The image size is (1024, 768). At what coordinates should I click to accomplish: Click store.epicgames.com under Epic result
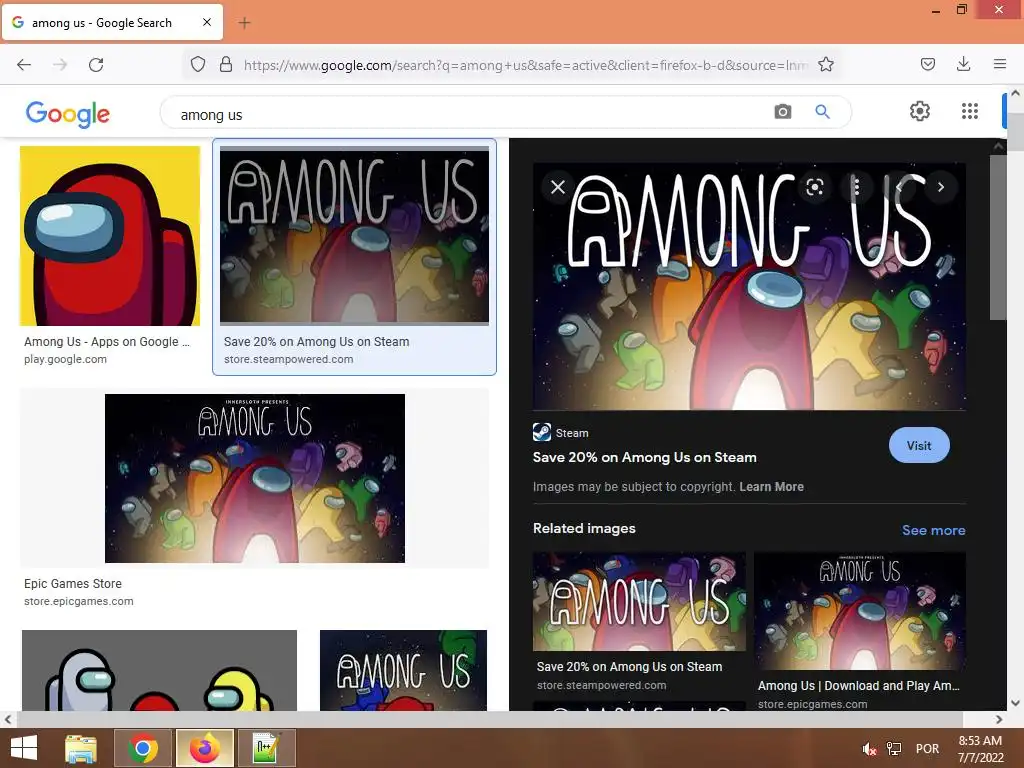pos(78,601)
